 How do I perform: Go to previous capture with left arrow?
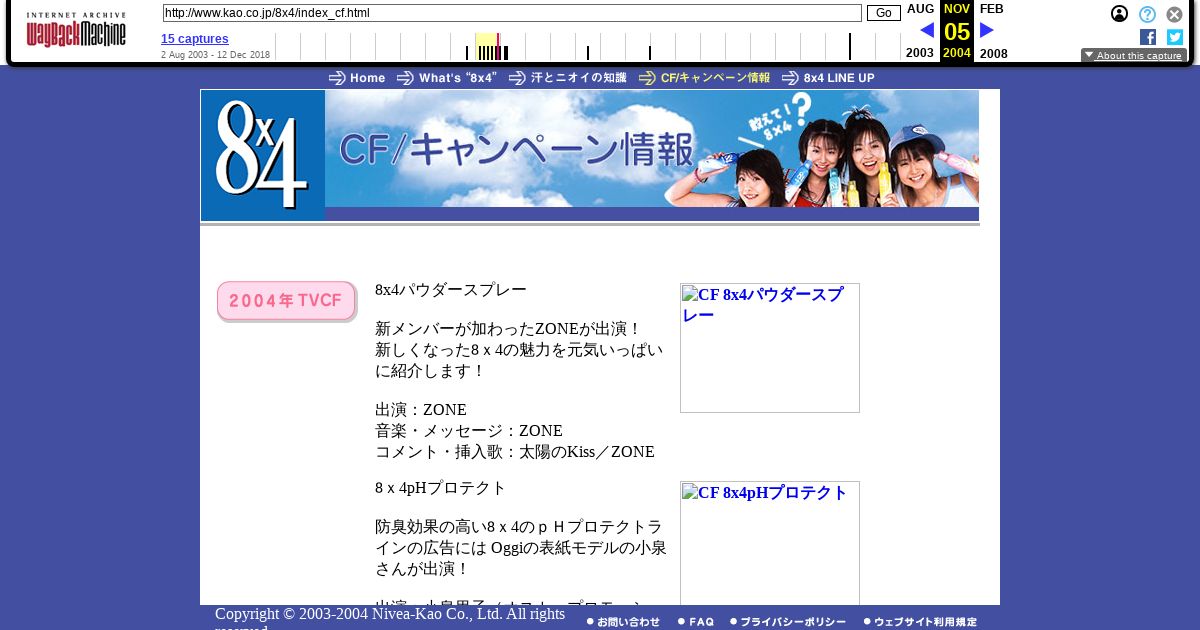pos(927,30)
